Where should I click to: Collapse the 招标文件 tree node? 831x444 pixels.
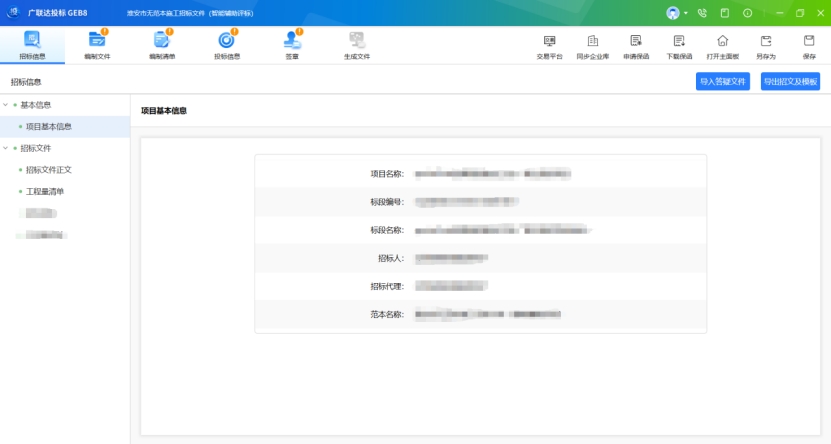click(6, 148)
